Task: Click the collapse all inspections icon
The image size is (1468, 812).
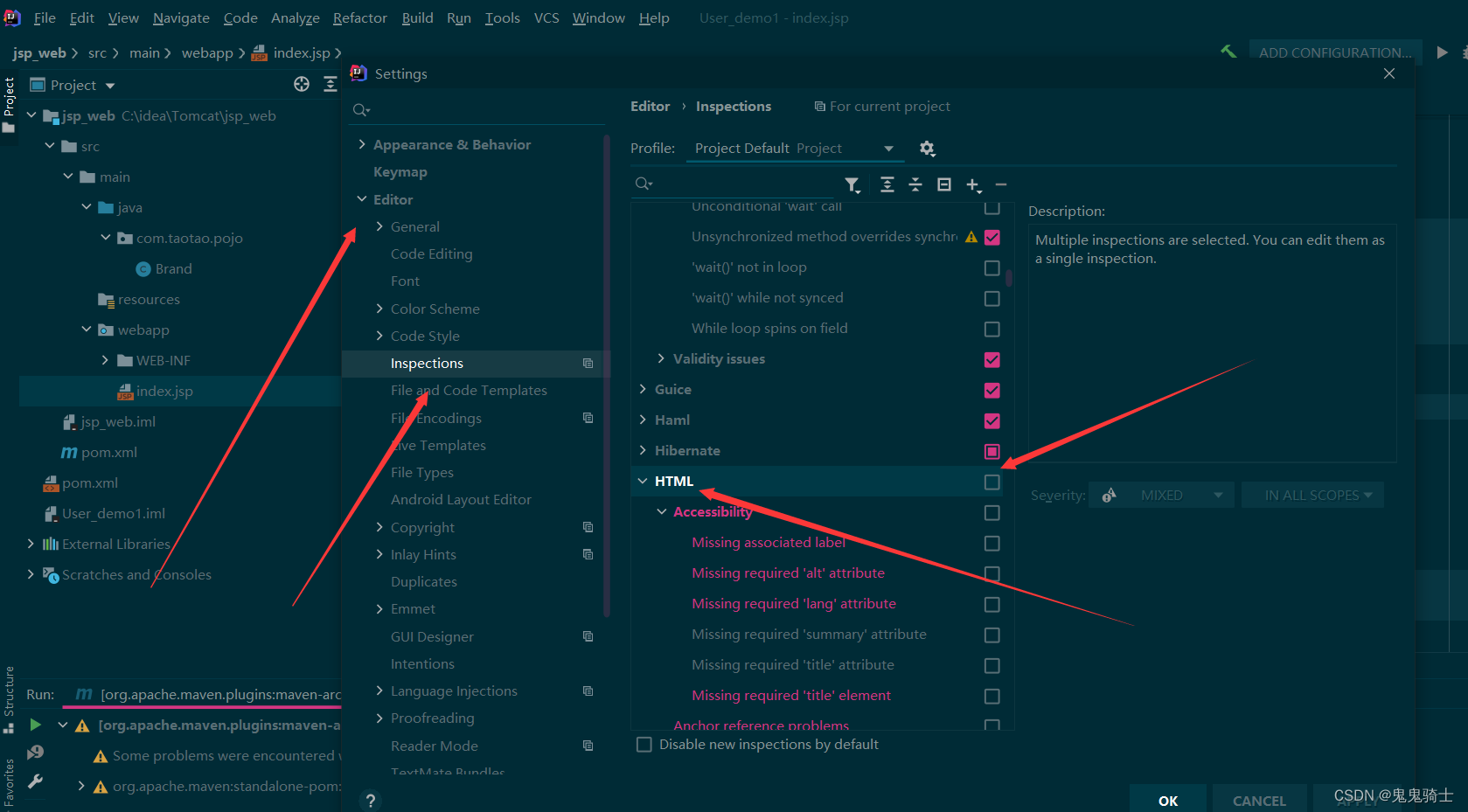Action: coord(915,184)
